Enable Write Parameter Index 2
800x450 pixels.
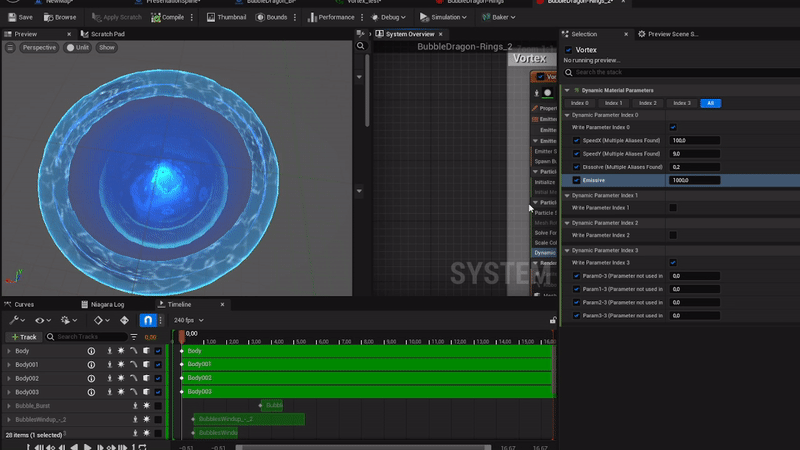(x=673, y=235)
